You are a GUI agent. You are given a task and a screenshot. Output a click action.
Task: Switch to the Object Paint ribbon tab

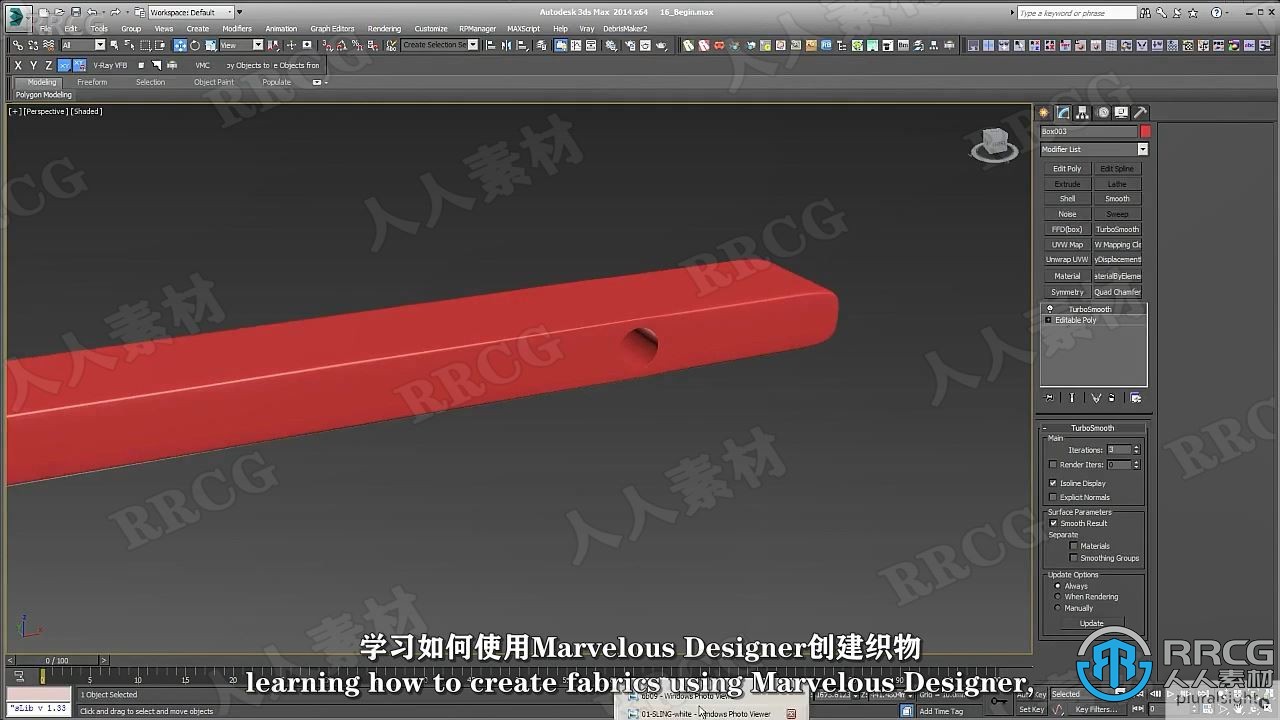[214, 82]
